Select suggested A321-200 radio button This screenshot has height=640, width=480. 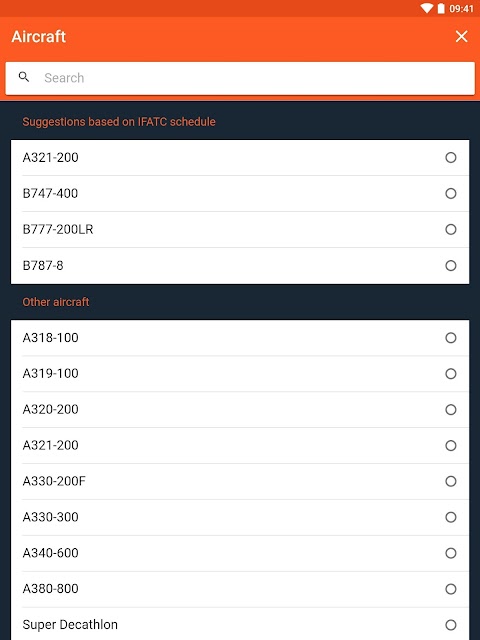451,158
